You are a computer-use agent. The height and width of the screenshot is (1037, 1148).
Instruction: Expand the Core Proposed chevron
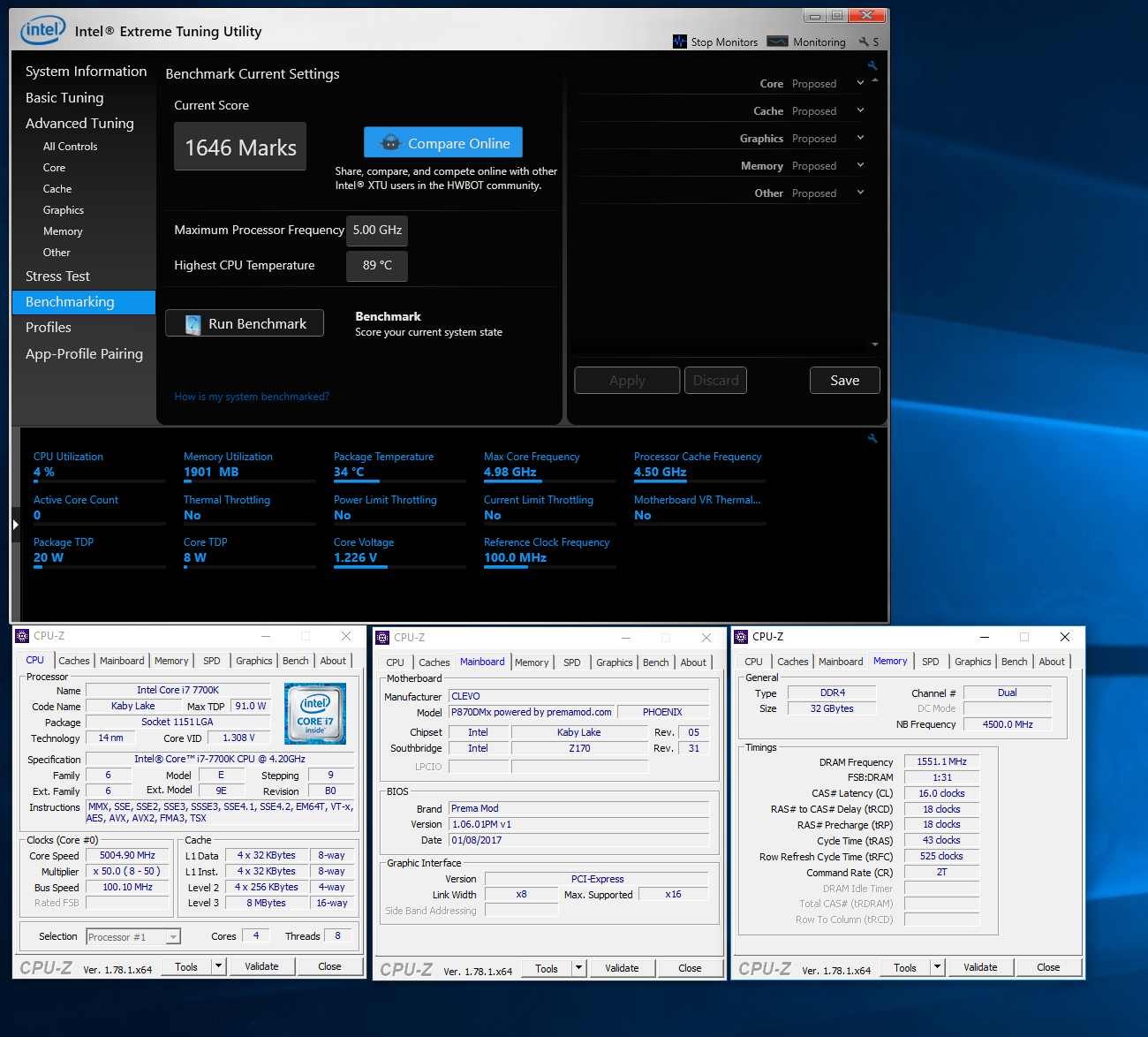pyautogui.click(x=860, y=83)
